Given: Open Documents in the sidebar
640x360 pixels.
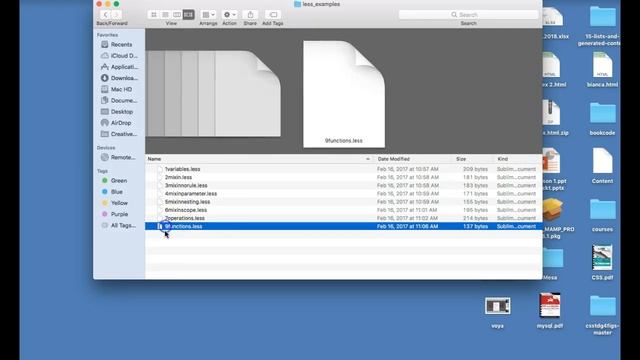Looking at the screenshot, I should (x=119, y=100).
